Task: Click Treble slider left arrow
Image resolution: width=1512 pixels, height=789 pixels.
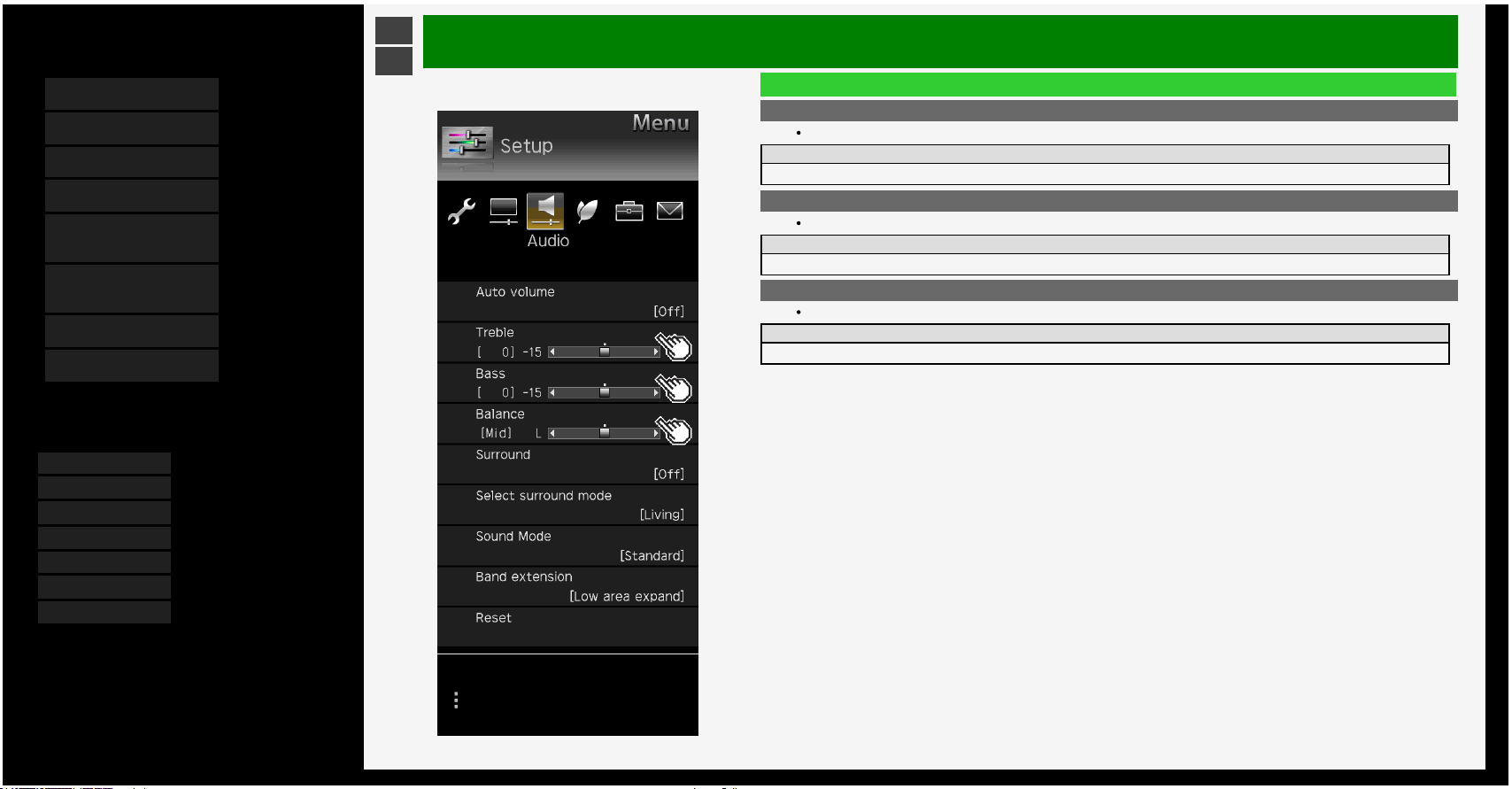Action: point(552,352)
